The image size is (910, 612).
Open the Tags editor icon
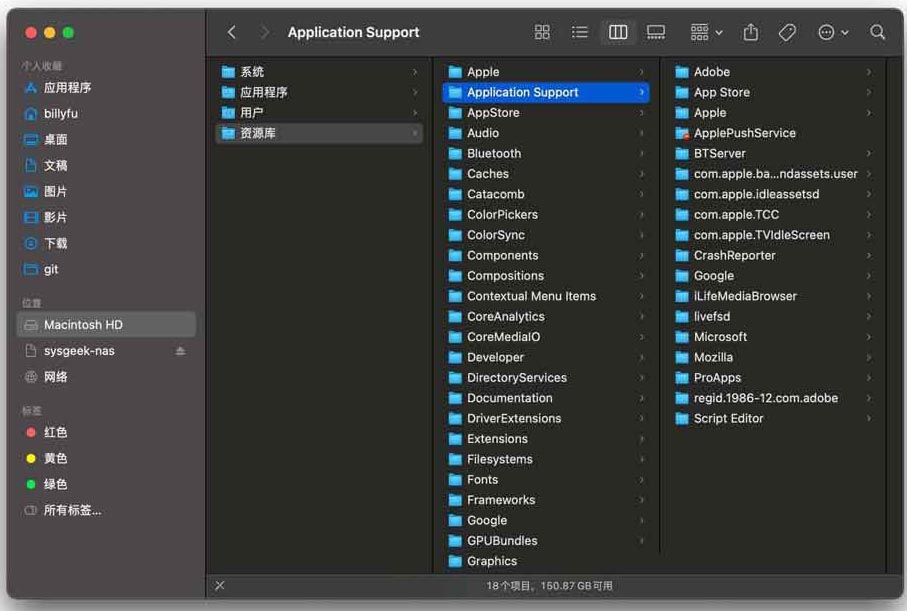(787, 32)
